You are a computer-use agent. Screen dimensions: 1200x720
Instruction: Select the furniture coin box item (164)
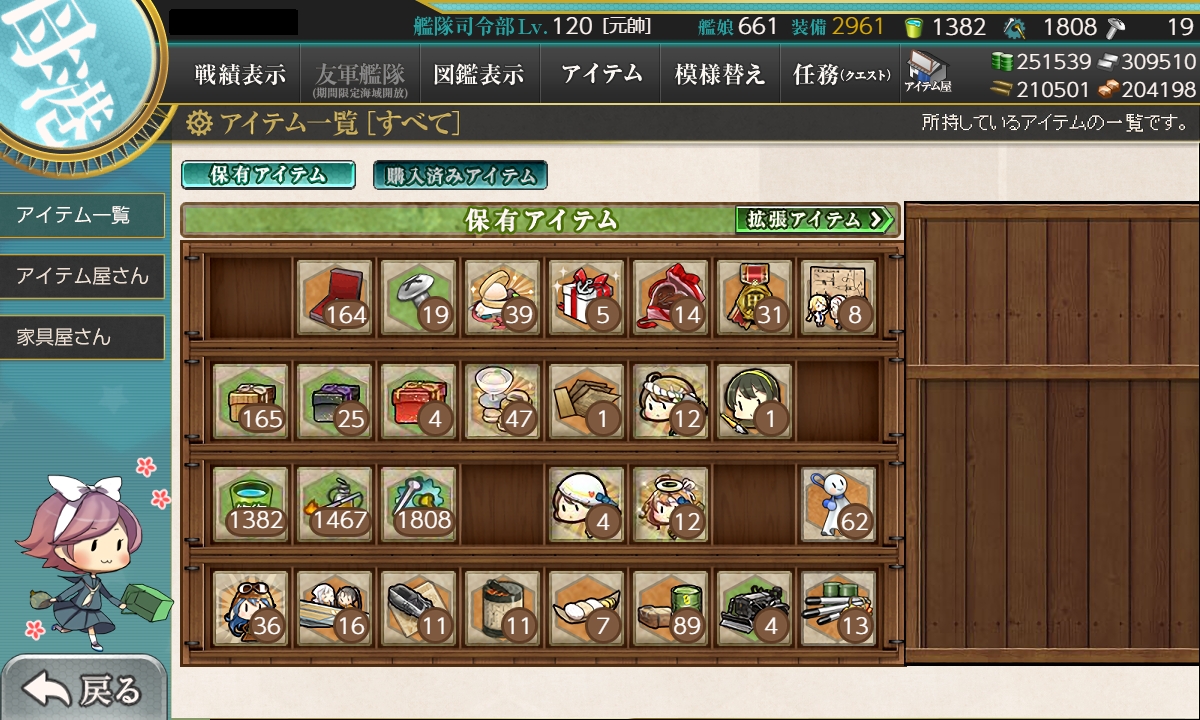coord(335,297)
